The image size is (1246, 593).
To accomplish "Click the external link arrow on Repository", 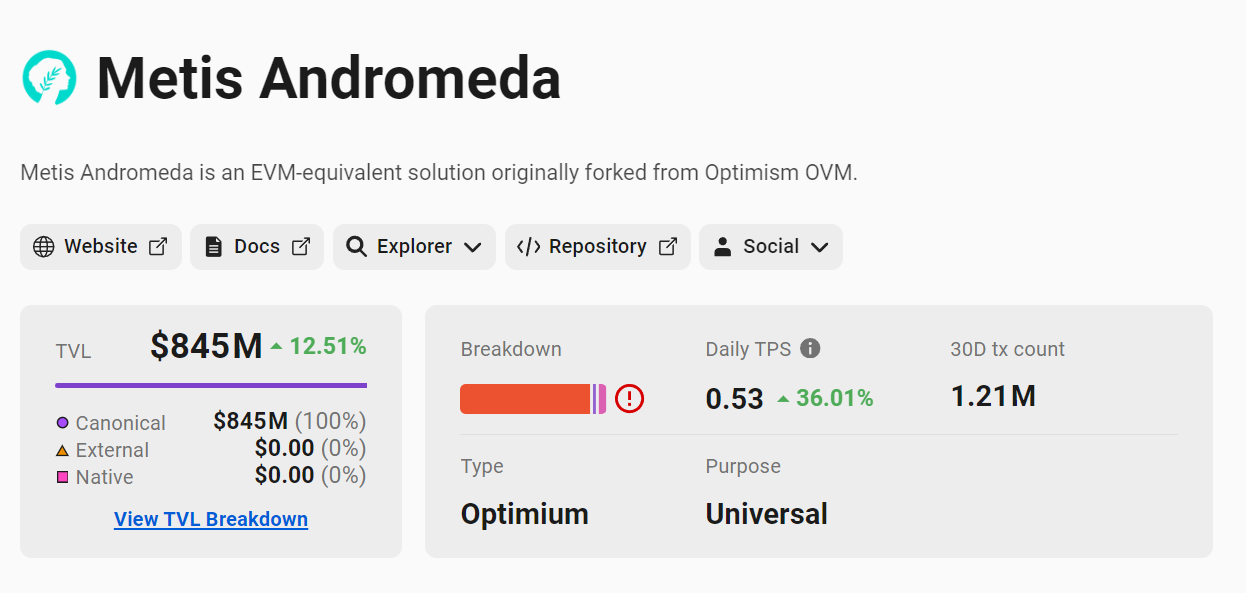I will pos(668,247).
